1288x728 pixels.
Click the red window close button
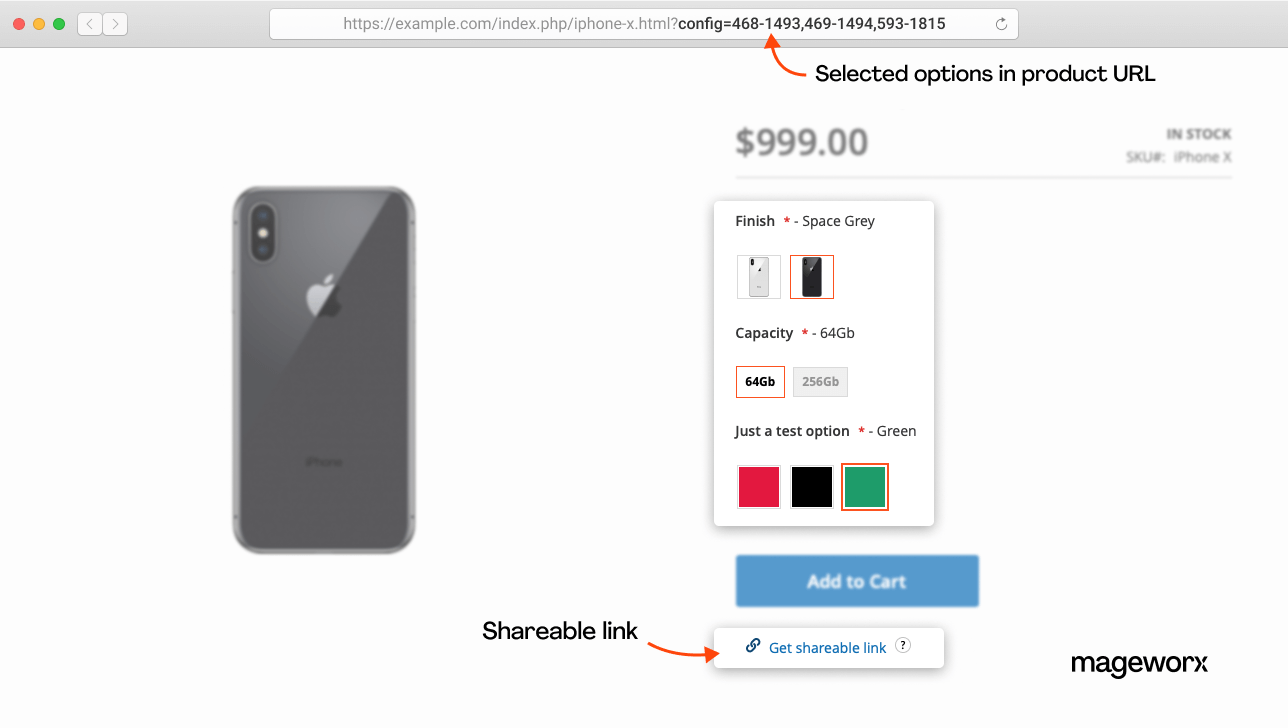19,24
